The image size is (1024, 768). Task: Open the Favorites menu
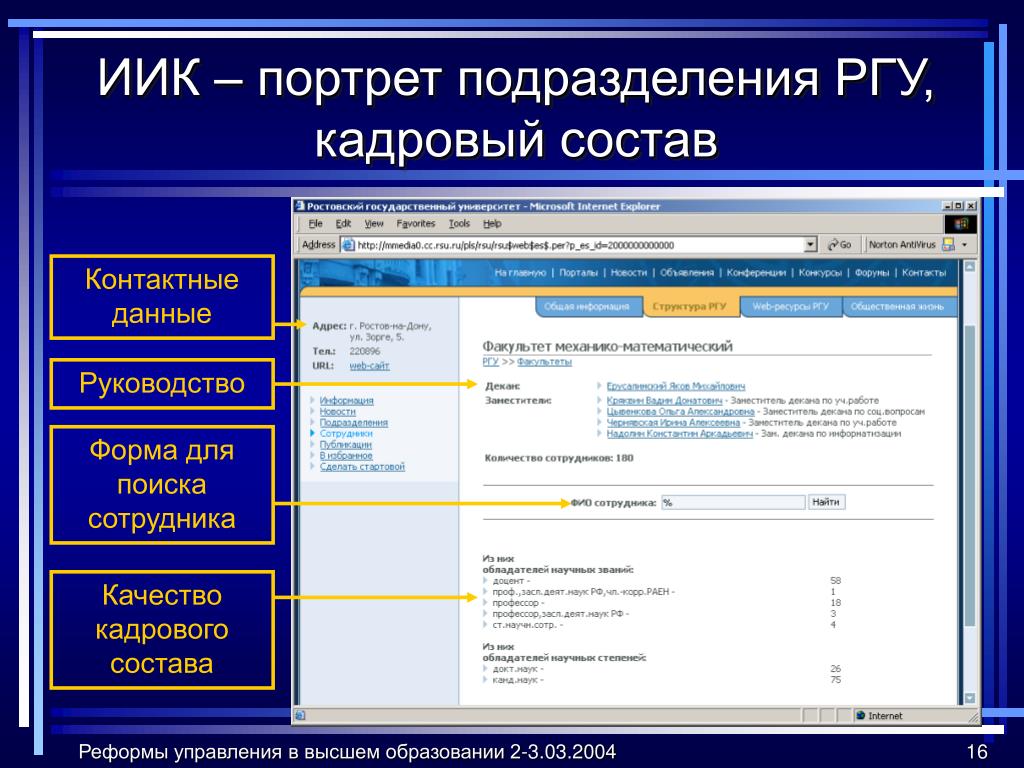[415, 223]
